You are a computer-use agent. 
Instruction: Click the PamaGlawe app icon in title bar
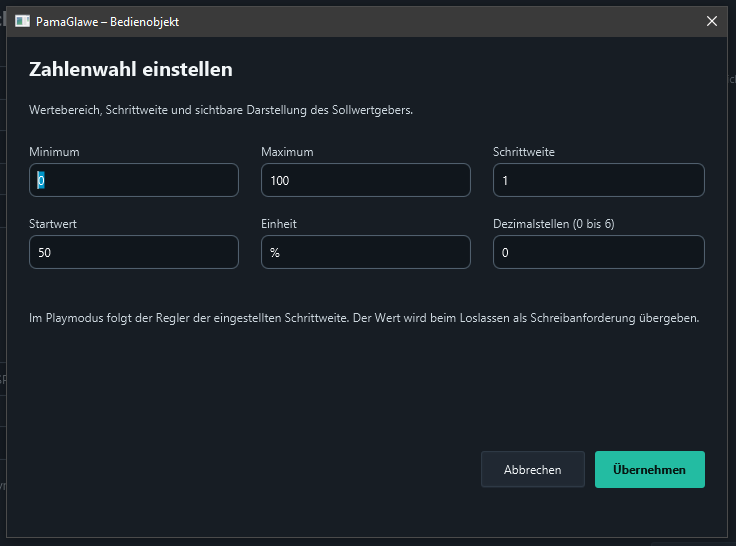[x=22, y=21]
